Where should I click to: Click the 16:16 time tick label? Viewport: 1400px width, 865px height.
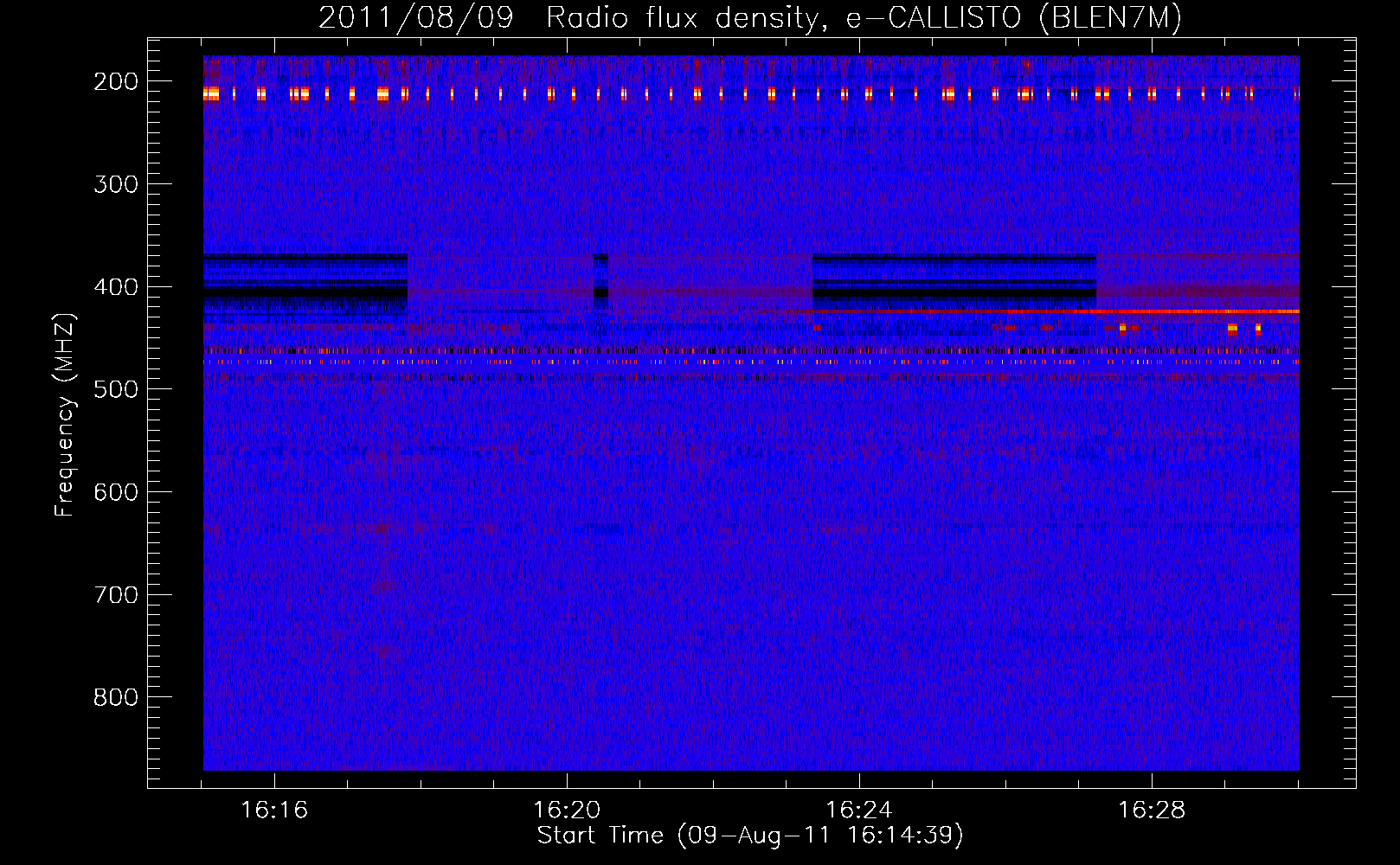click(274, 811)
